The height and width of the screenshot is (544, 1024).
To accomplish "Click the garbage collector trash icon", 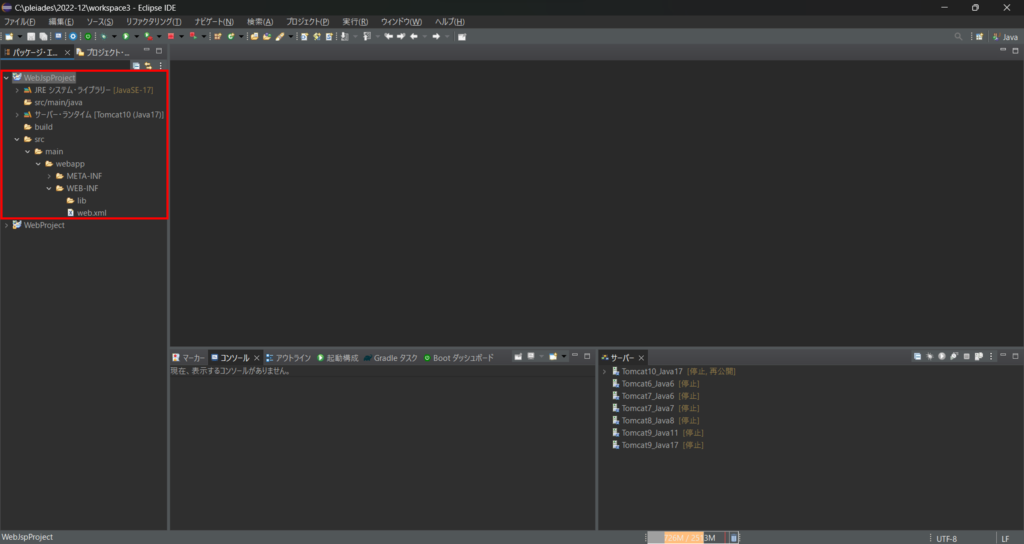I will tap(735, 538).
